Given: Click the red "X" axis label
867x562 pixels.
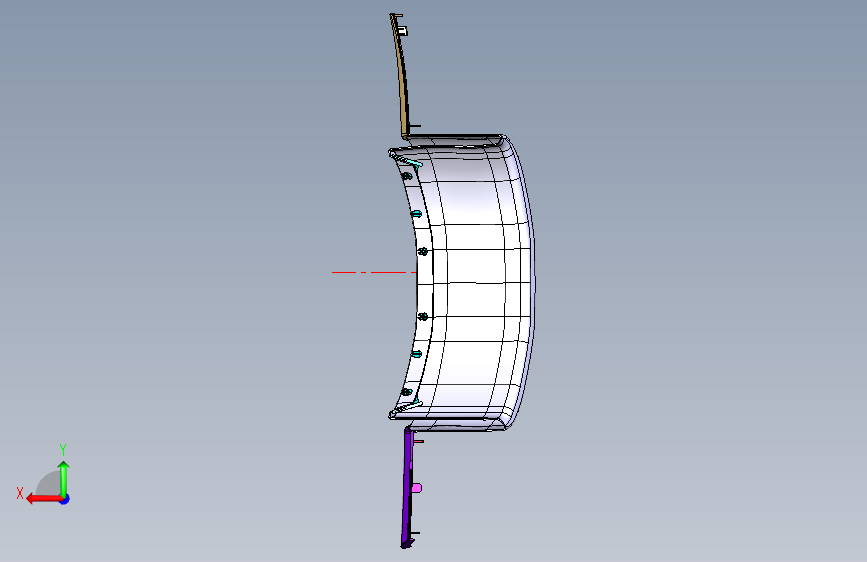Looking at the screenshot, I should tap(20, 493).
